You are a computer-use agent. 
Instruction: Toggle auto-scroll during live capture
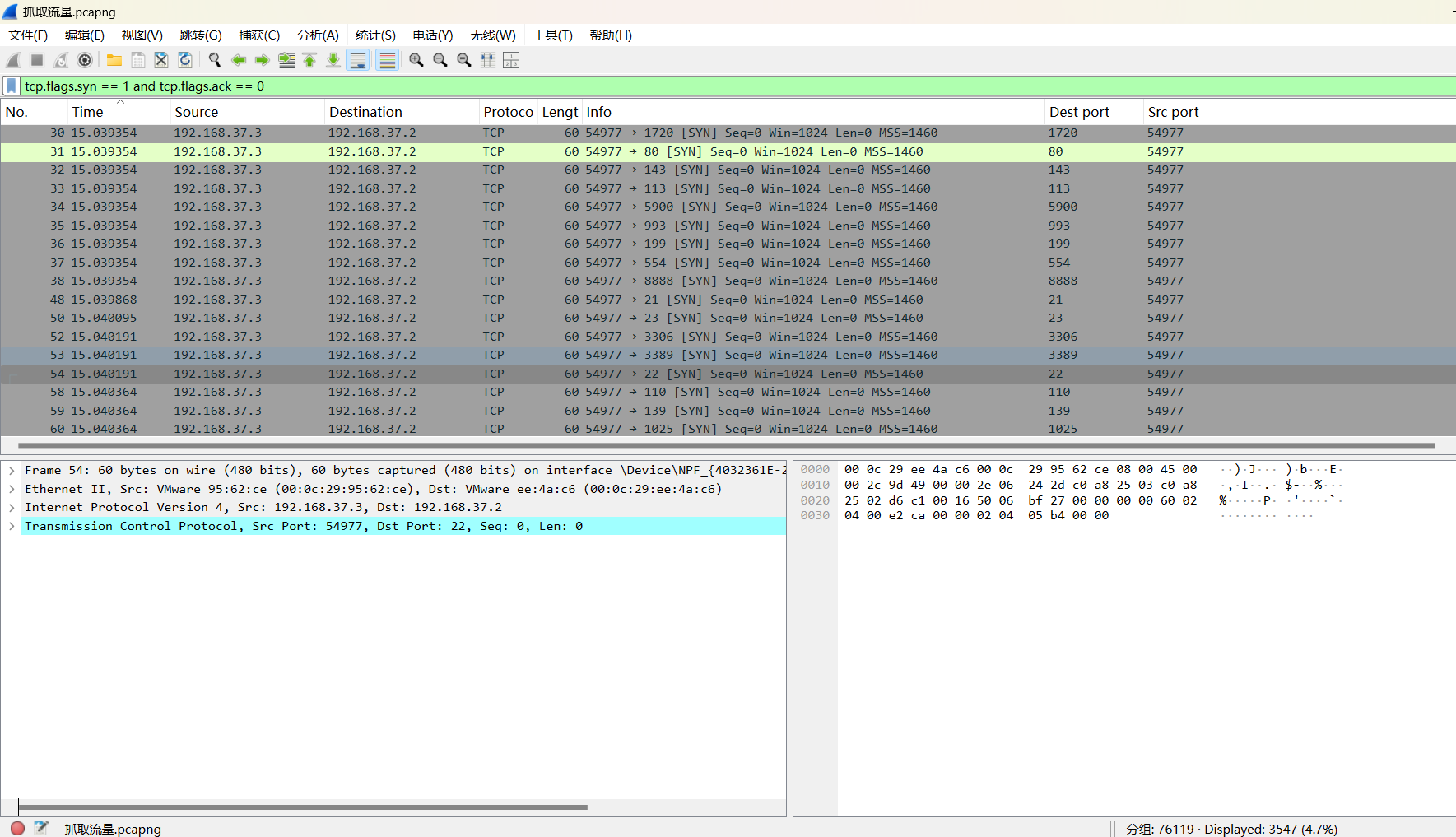tap(358, 60)
